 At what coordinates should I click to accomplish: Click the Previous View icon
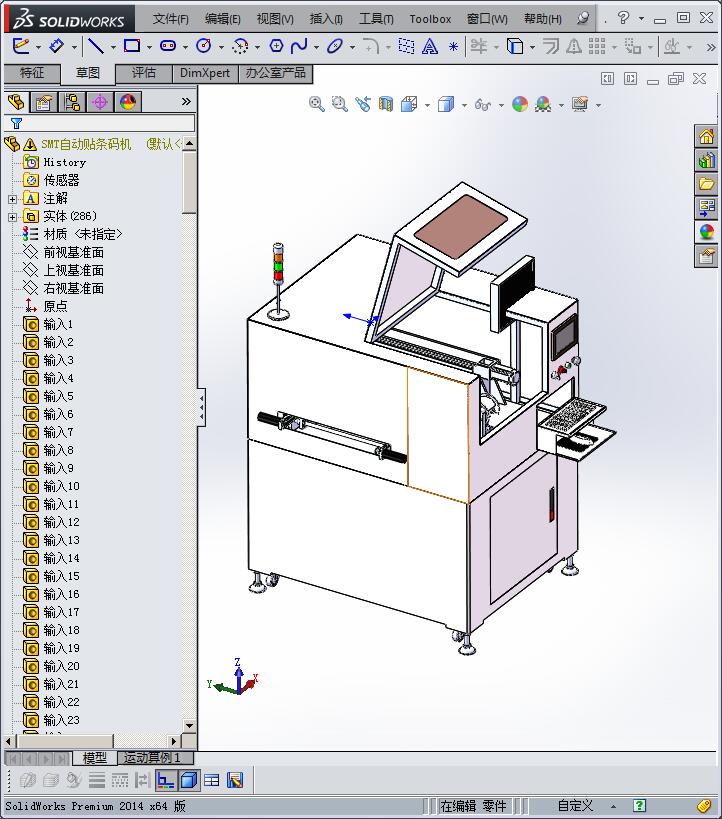(363, 104)
